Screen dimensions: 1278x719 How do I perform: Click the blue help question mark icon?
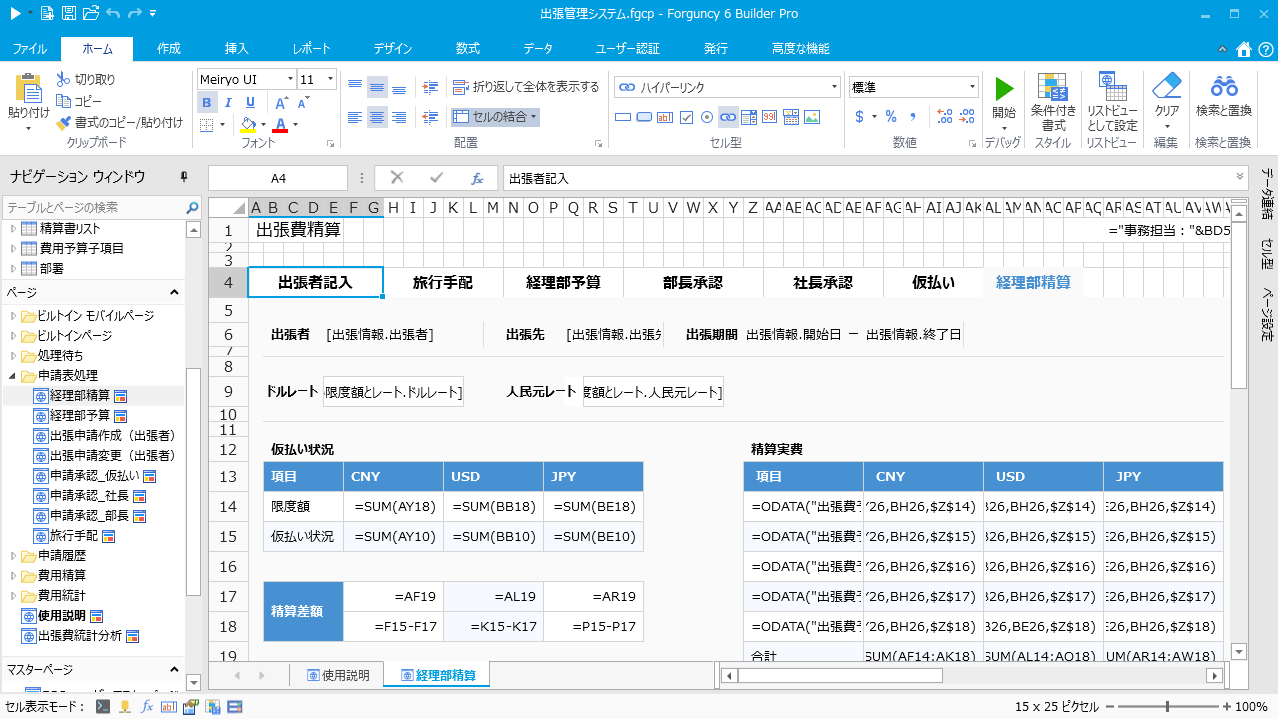(1264, 48)
